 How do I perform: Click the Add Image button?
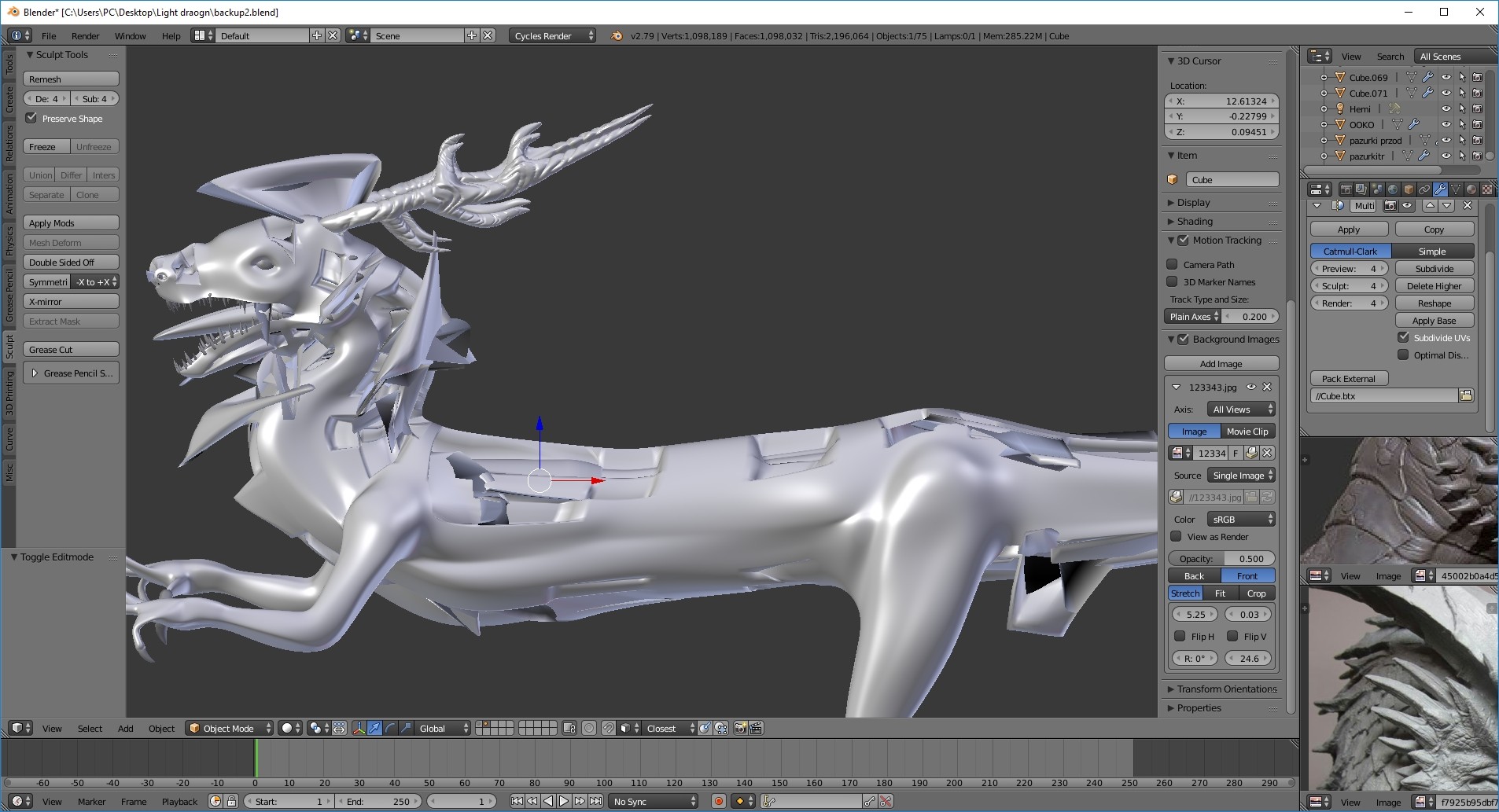pos(1221,364)
